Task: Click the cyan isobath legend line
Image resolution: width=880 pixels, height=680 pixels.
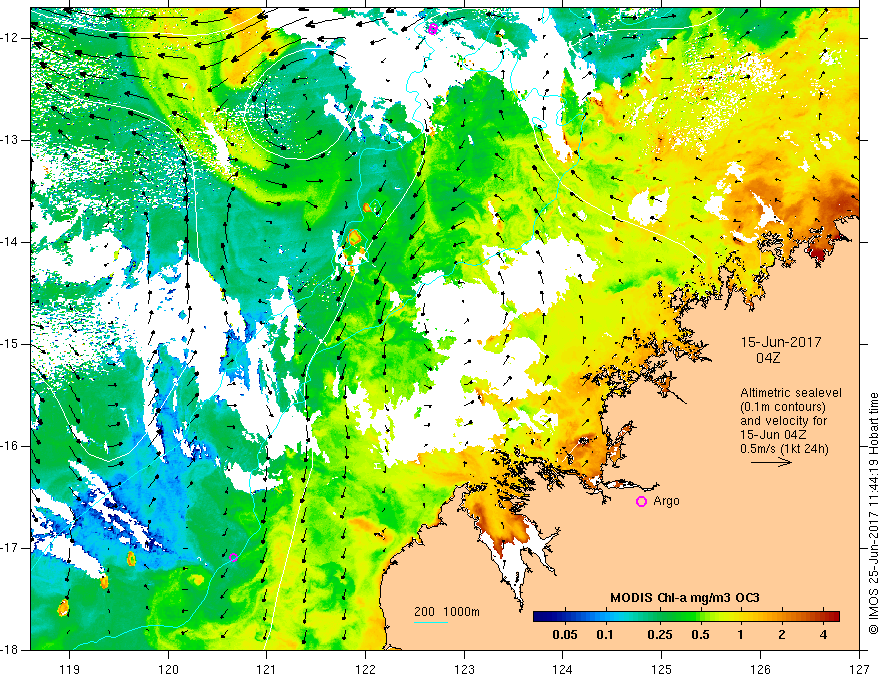Action: (x=431, y=622)
